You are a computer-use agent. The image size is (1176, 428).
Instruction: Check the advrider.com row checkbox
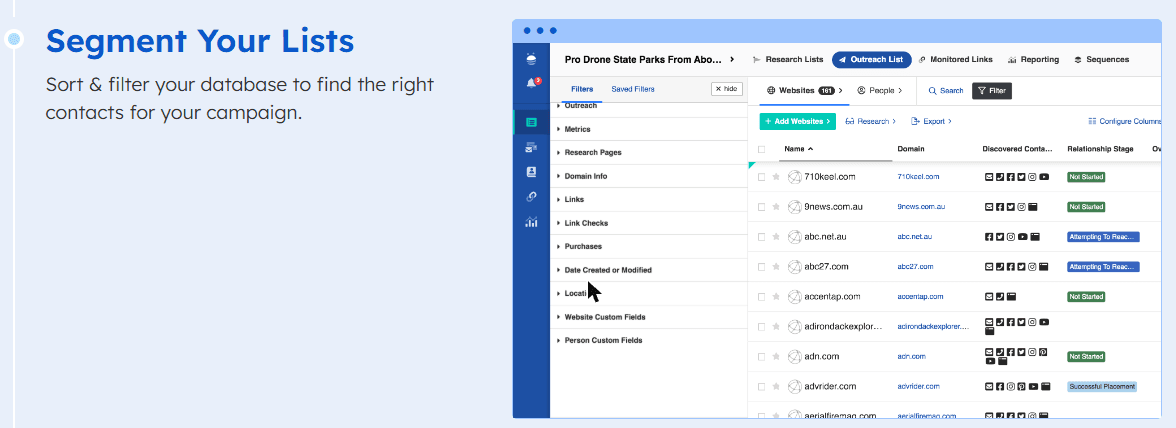click(x=761, y=387)
